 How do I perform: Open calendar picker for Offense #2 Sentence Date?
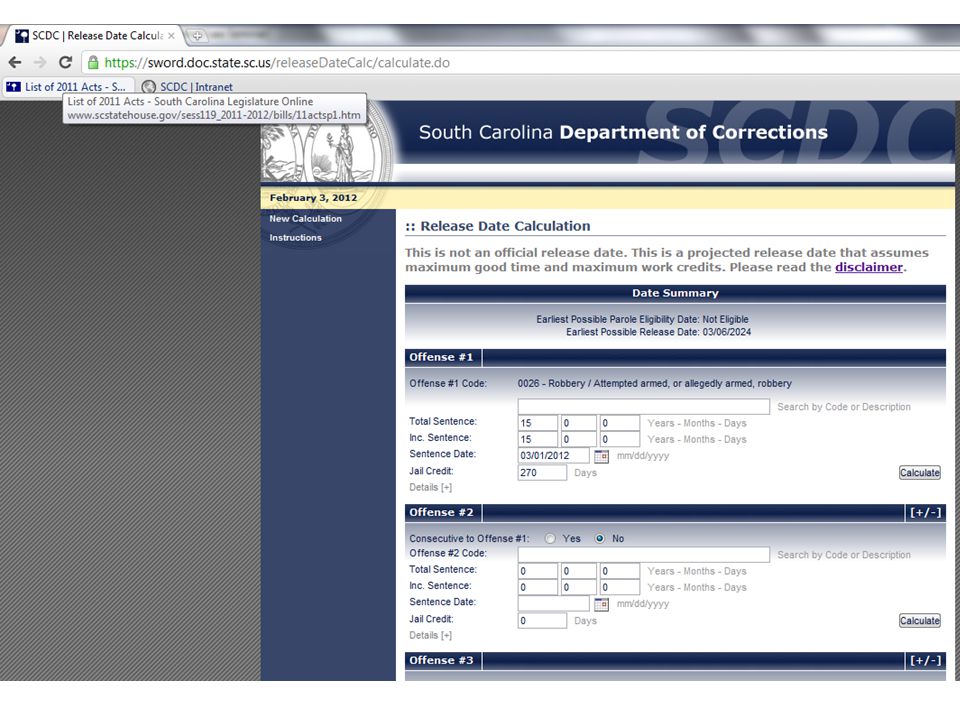tap(601, 604)
